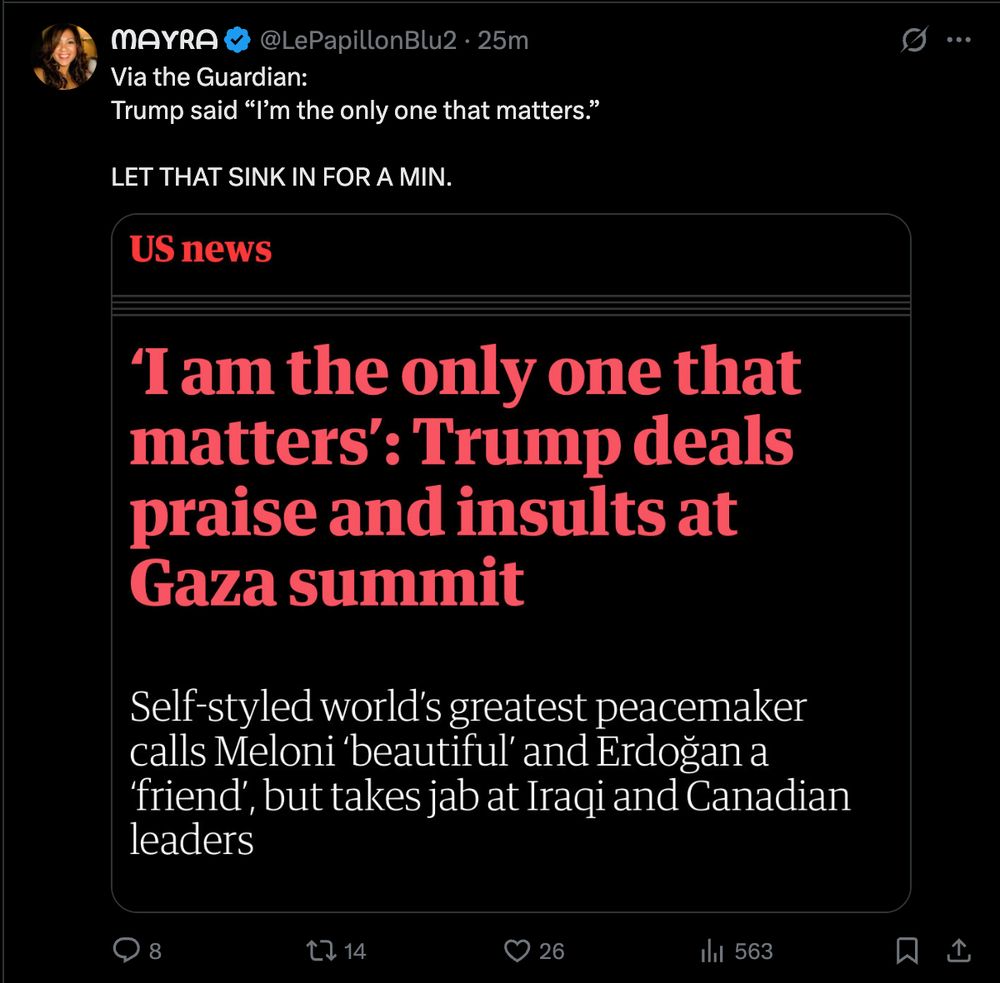Click the Grok circle-slash icon
The image size is (1000, 983).
[x=913, y=41]
